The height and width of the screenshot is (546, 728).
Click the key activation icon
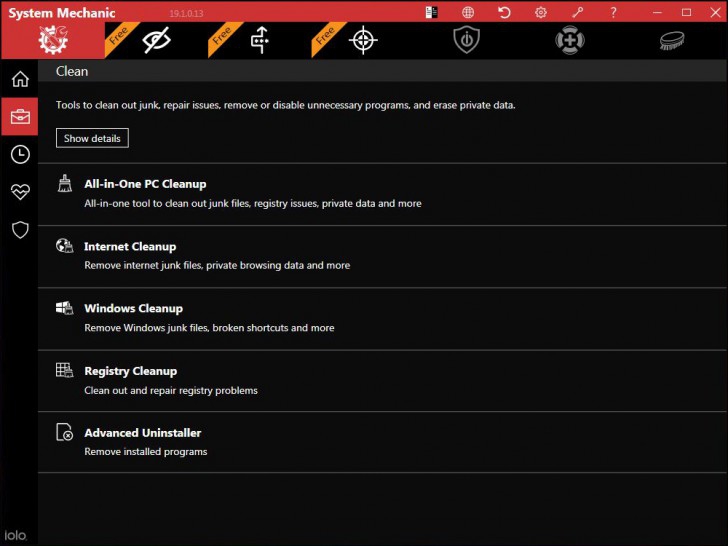click(x=577, y=13)
